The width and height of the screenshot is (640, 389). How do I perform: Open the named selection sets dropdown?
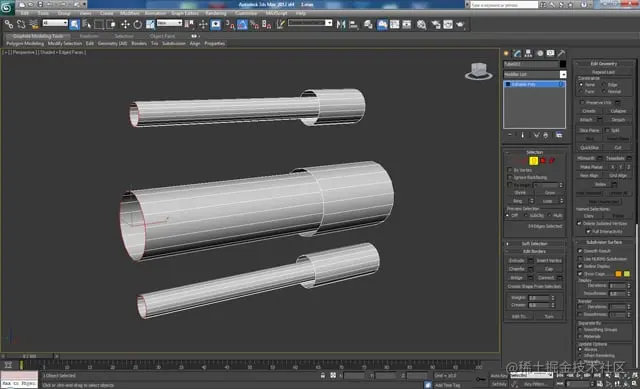click(x=310, y=23)
